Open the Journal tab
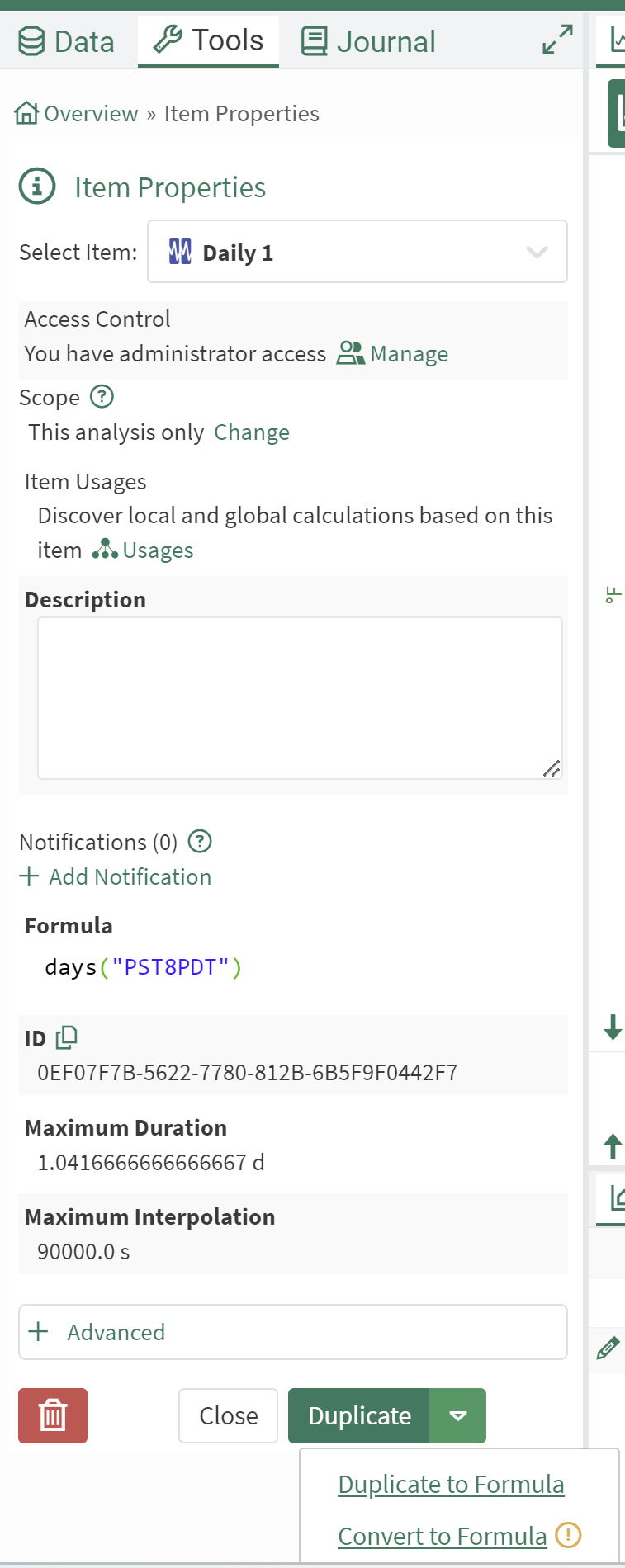Image resolution: width=625 pixels, height=1568 pixels. pyautogui.click(x=368, y=41)
